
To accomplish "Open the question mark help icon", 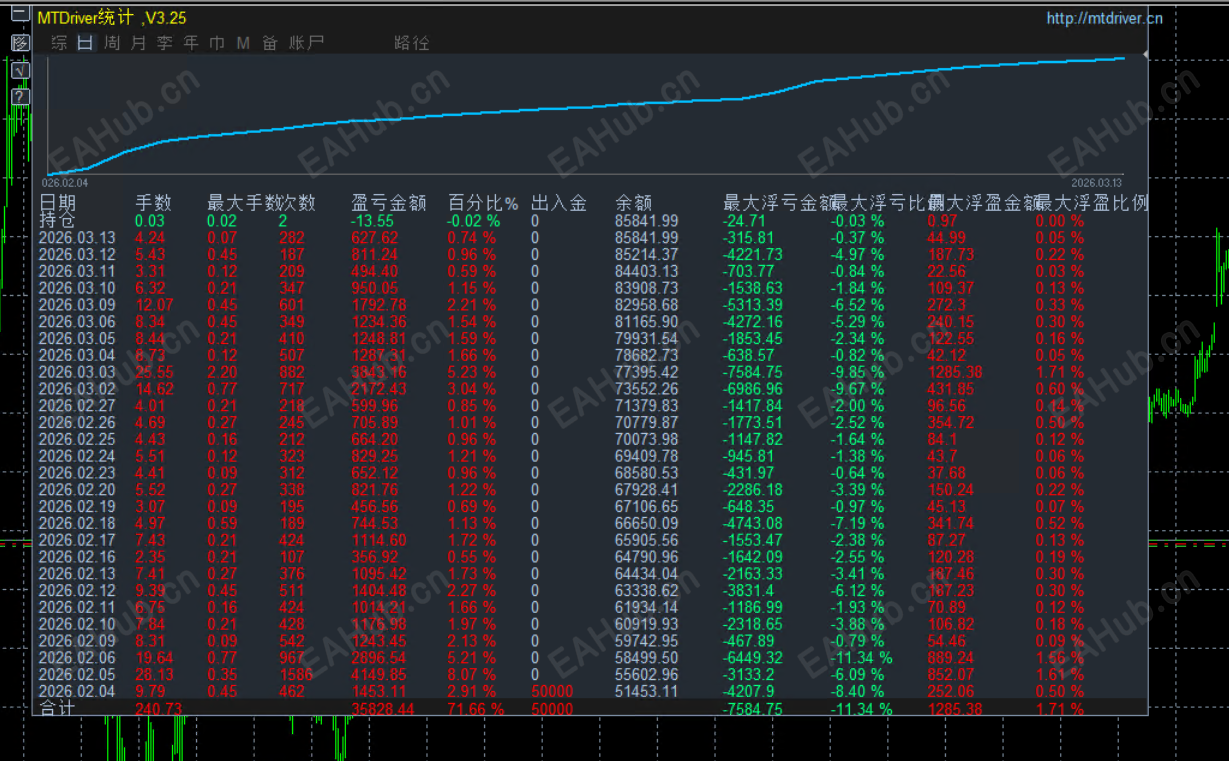I will tap(20, 93).
